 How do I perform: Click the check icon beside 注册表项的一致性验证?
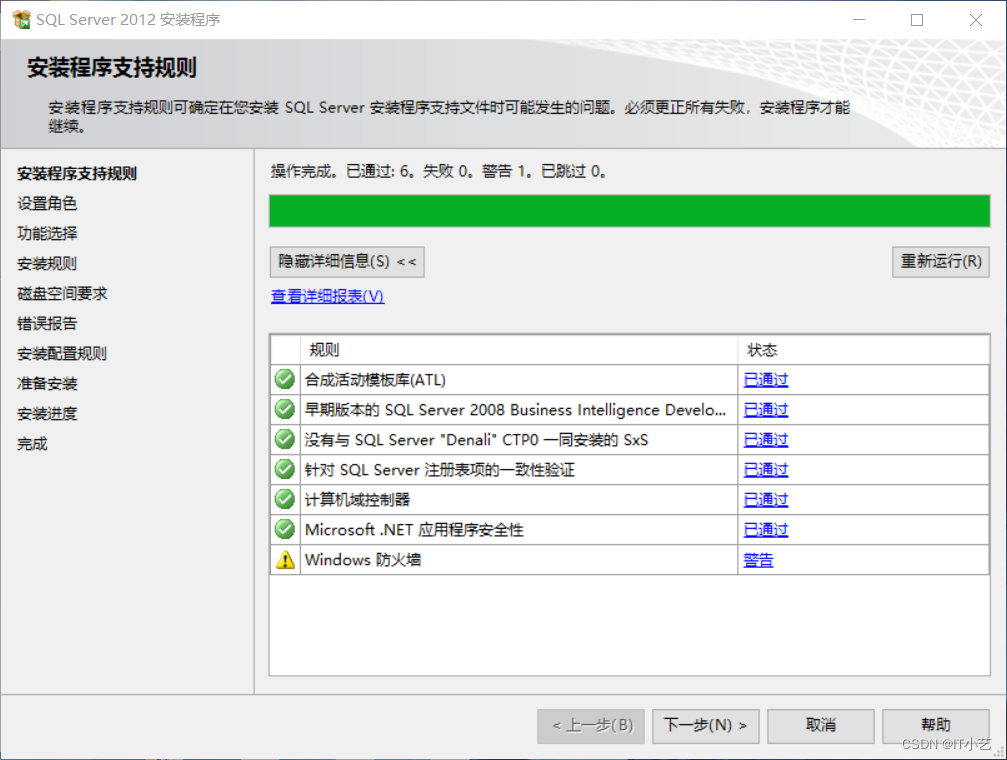pos(285,470)
